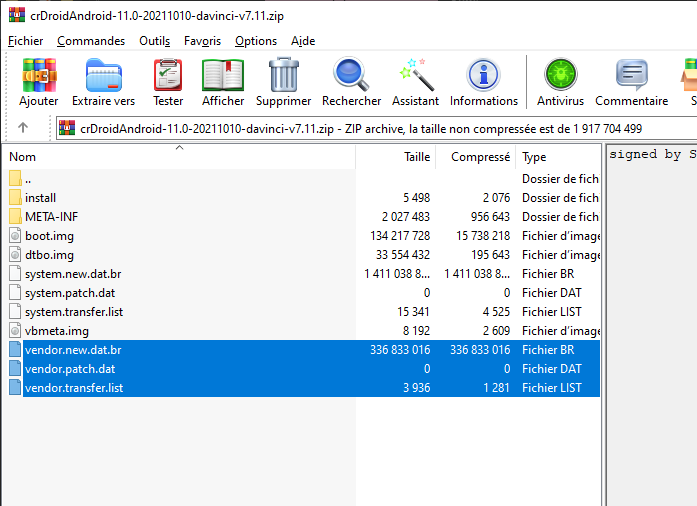This screenshot has width=697, height=506.
Task: Select the vendor.new.dat.br file name
Action: click(x=73, y=350)
